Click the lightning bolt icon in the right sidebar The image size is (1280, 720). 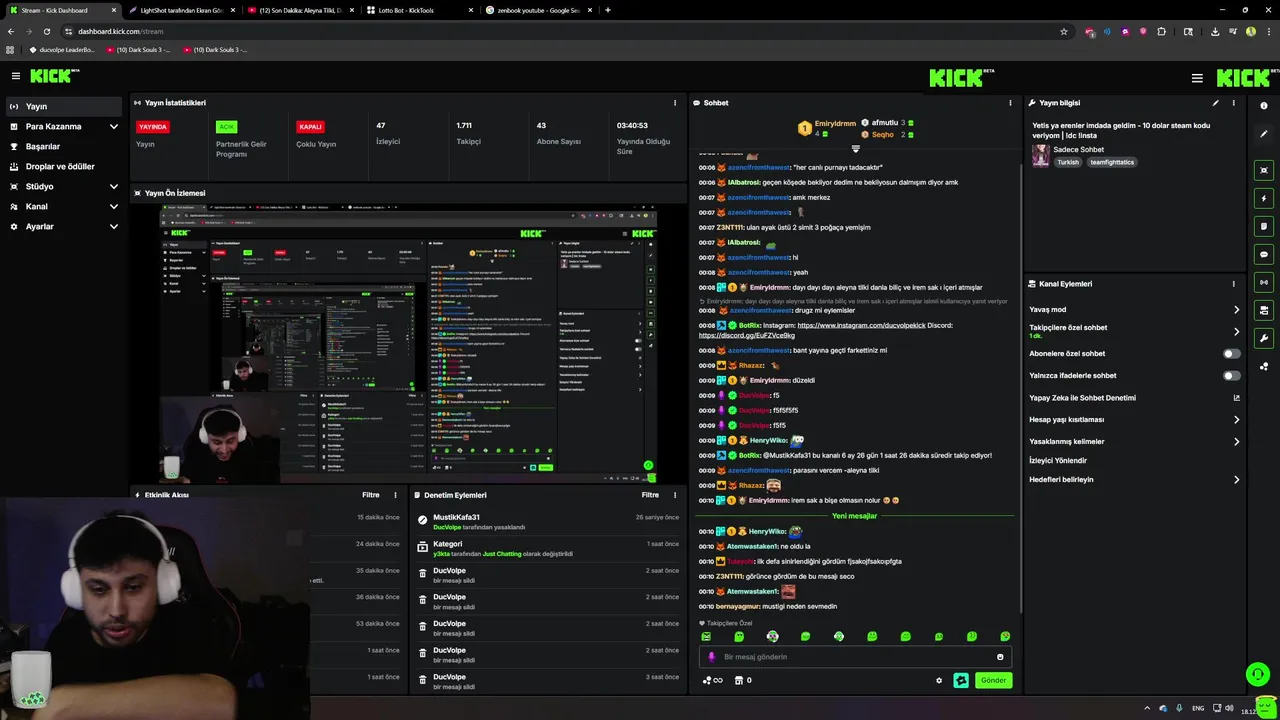click(x=1264, y=198)
